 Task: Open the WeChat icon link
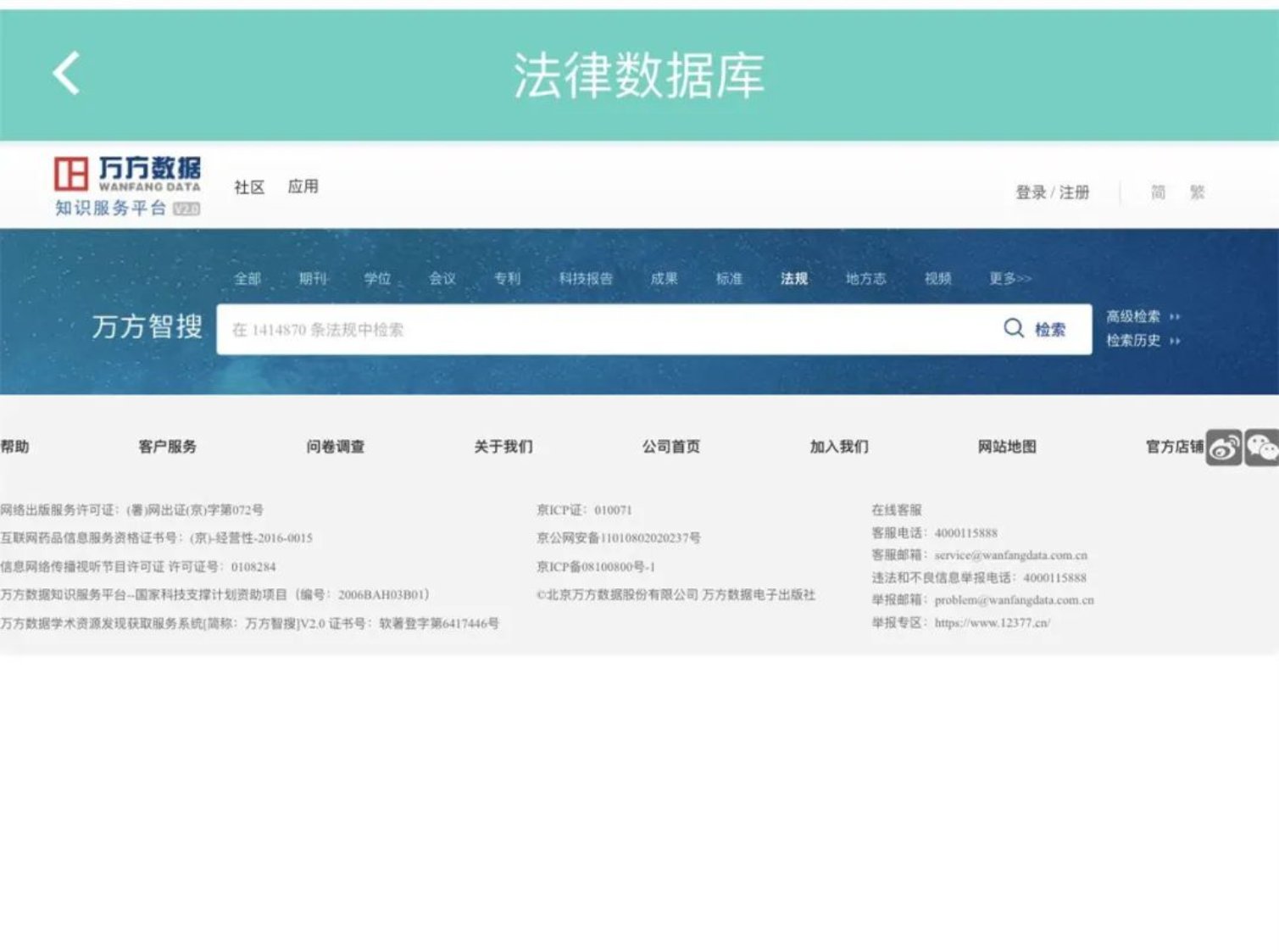tap(1261, 447)
